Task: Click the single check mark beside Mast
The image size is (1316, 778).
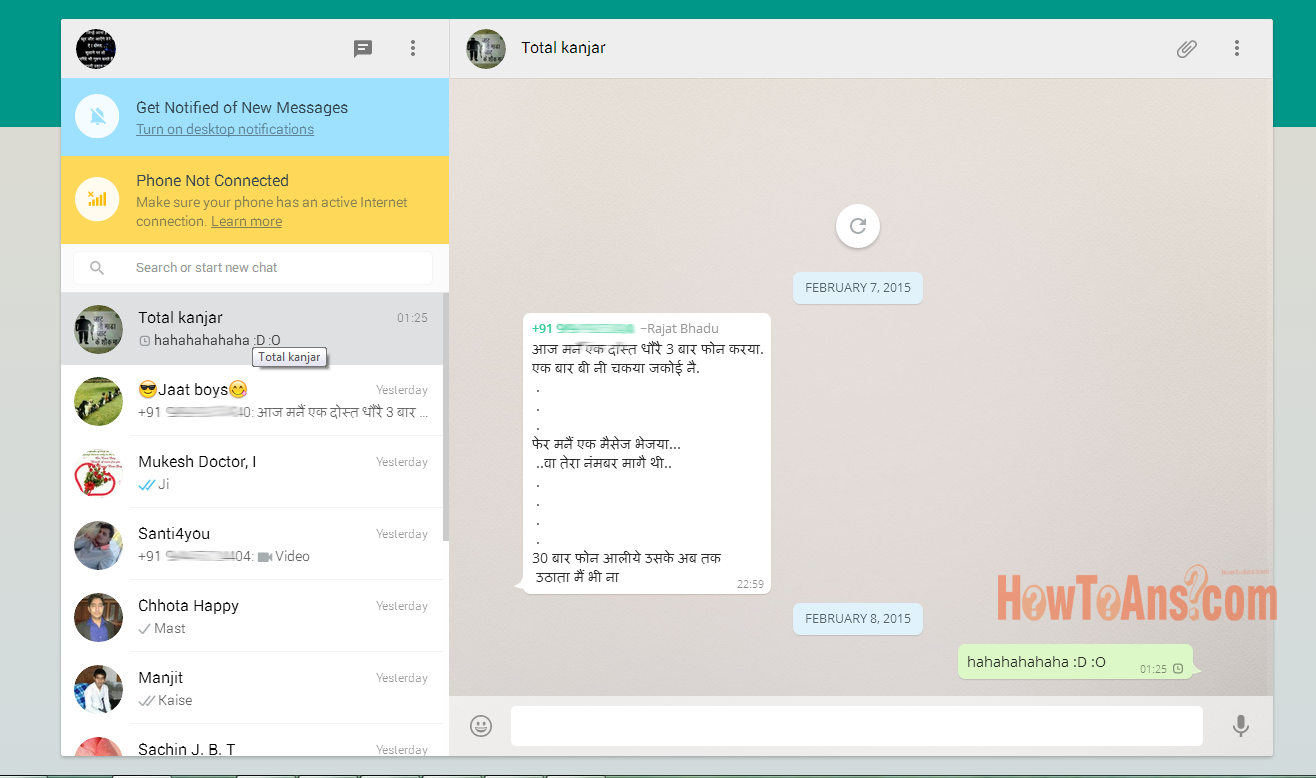Action: pyautogui.click(x=145, y=628)
